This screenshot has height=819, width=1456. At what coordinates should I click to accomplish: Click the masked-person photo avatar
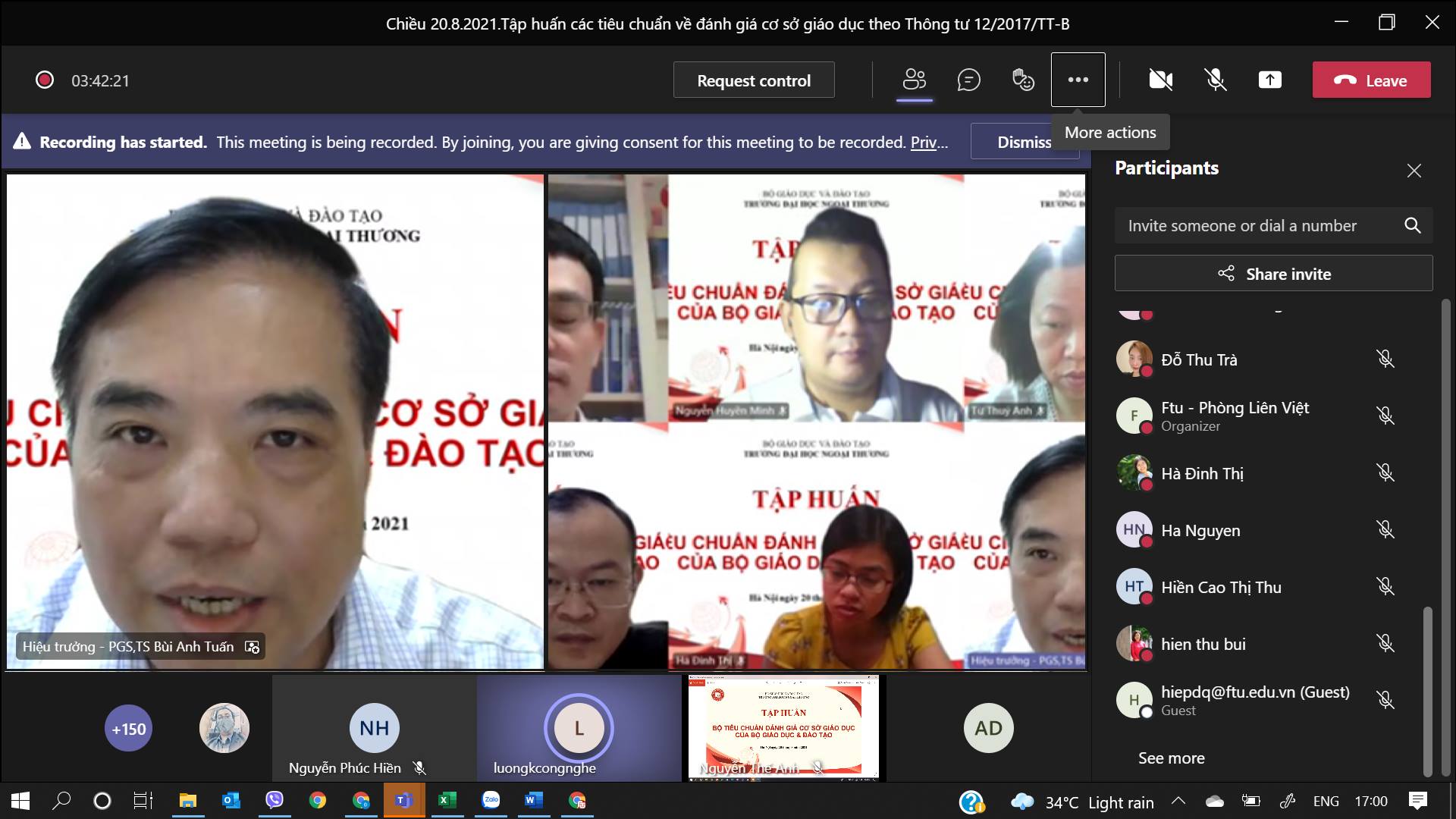224,728
